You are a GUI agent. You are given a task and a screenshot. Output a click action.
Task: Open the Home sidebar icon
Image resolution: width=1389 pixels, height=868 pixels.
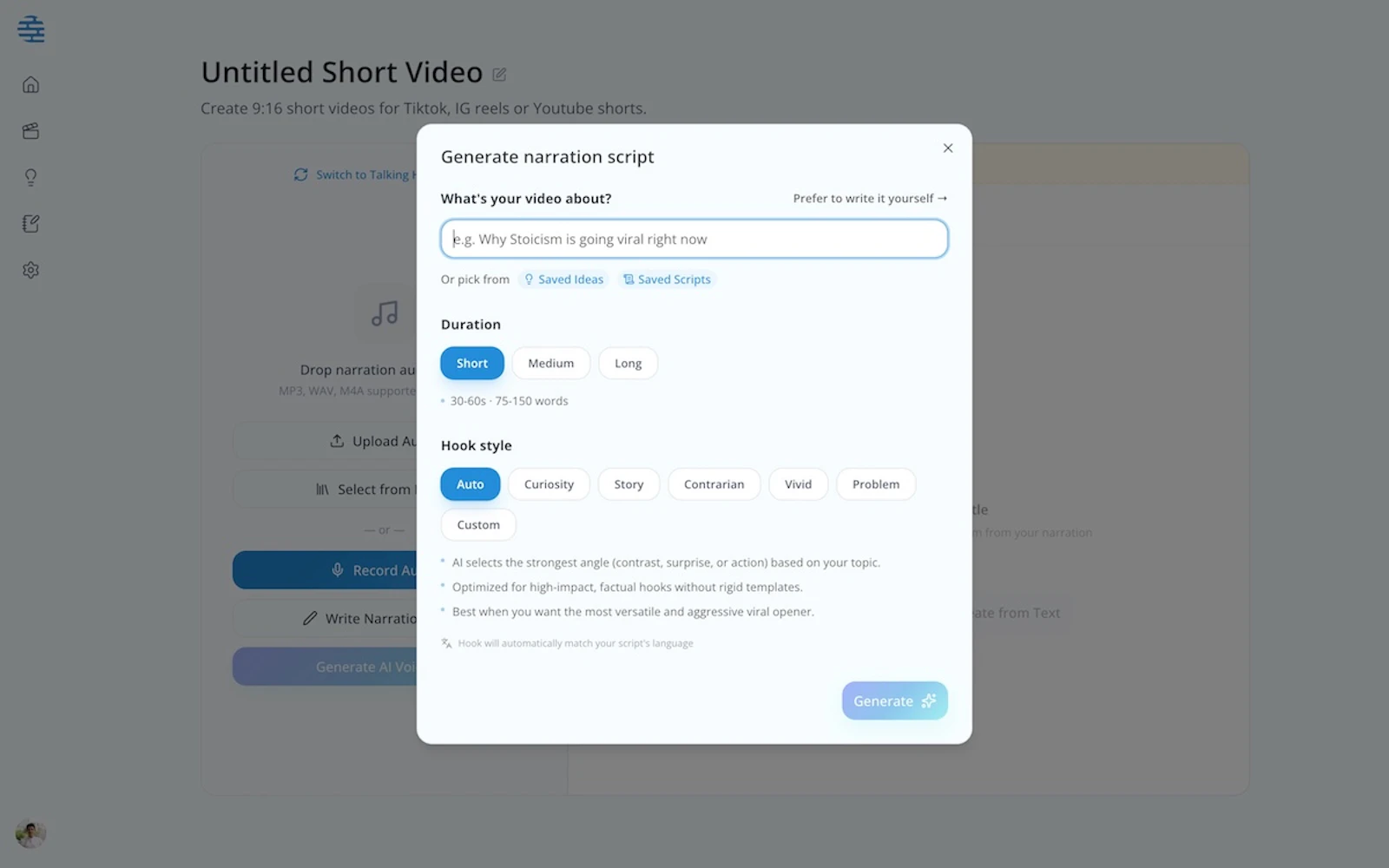pyautogui.click(x=30, y=84)
